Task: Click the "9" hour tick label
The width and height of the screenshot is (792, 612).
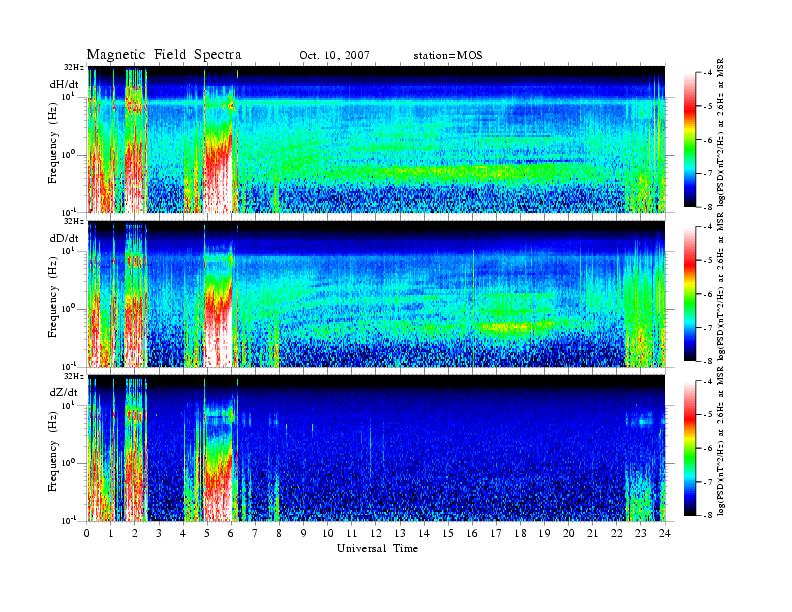Action: (x=304, y=533)
